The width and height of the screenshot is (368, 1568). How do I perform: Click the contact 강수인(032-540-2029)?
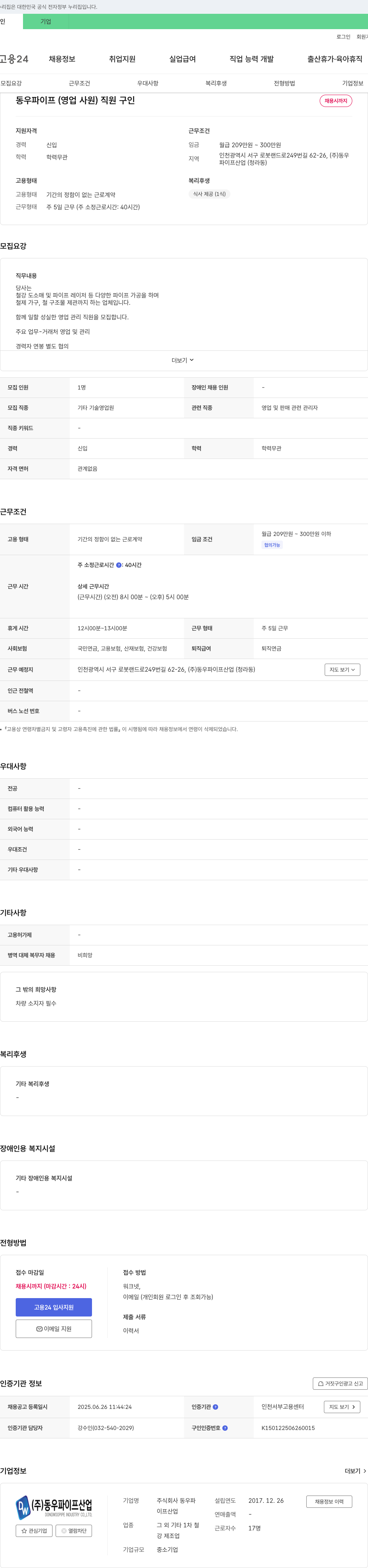(x=106, y=1427)
